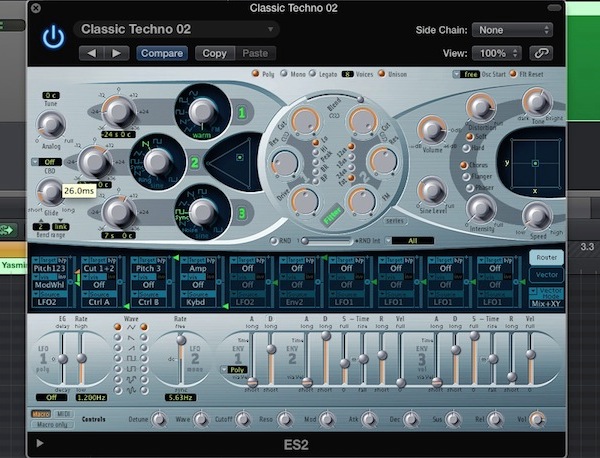Click the LFO 1 Rate slider

(x=82, y=359)
